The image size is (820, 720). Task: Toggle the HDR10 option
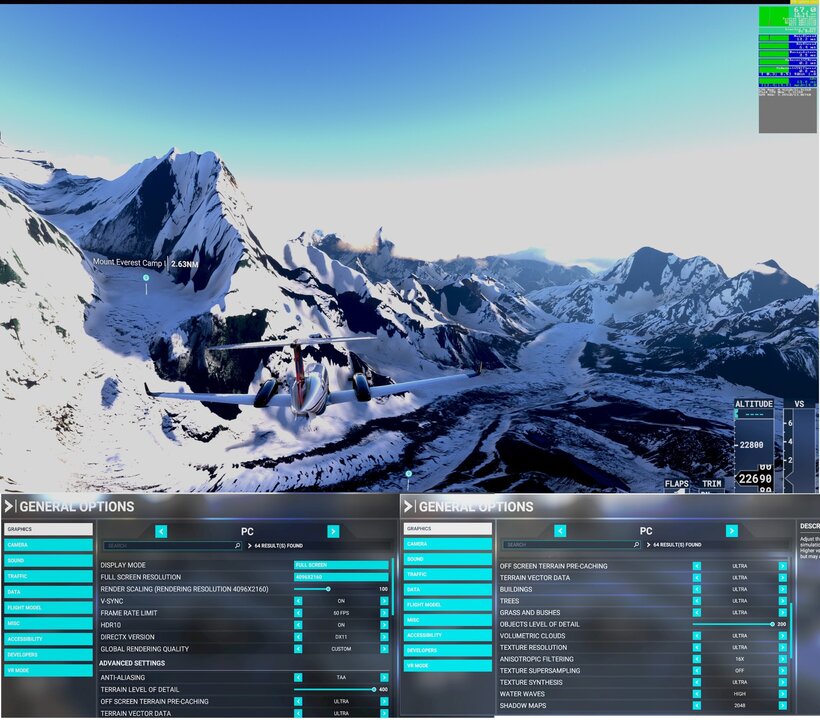[341, 625]
